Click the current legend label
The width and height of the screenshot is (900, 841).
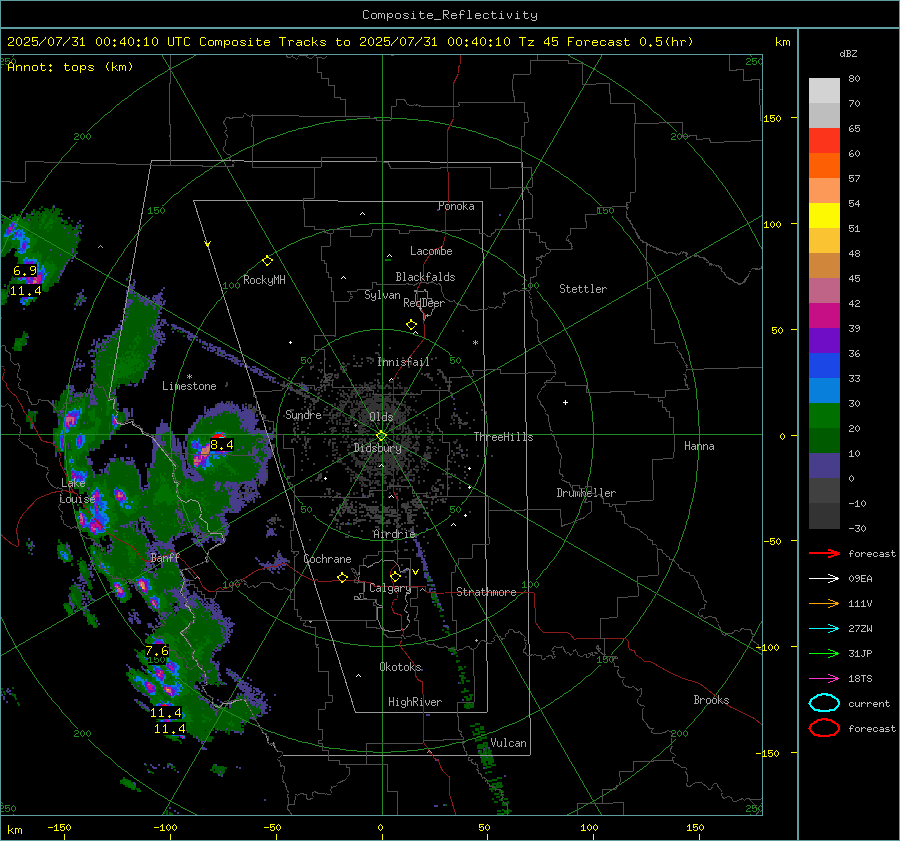868,703
